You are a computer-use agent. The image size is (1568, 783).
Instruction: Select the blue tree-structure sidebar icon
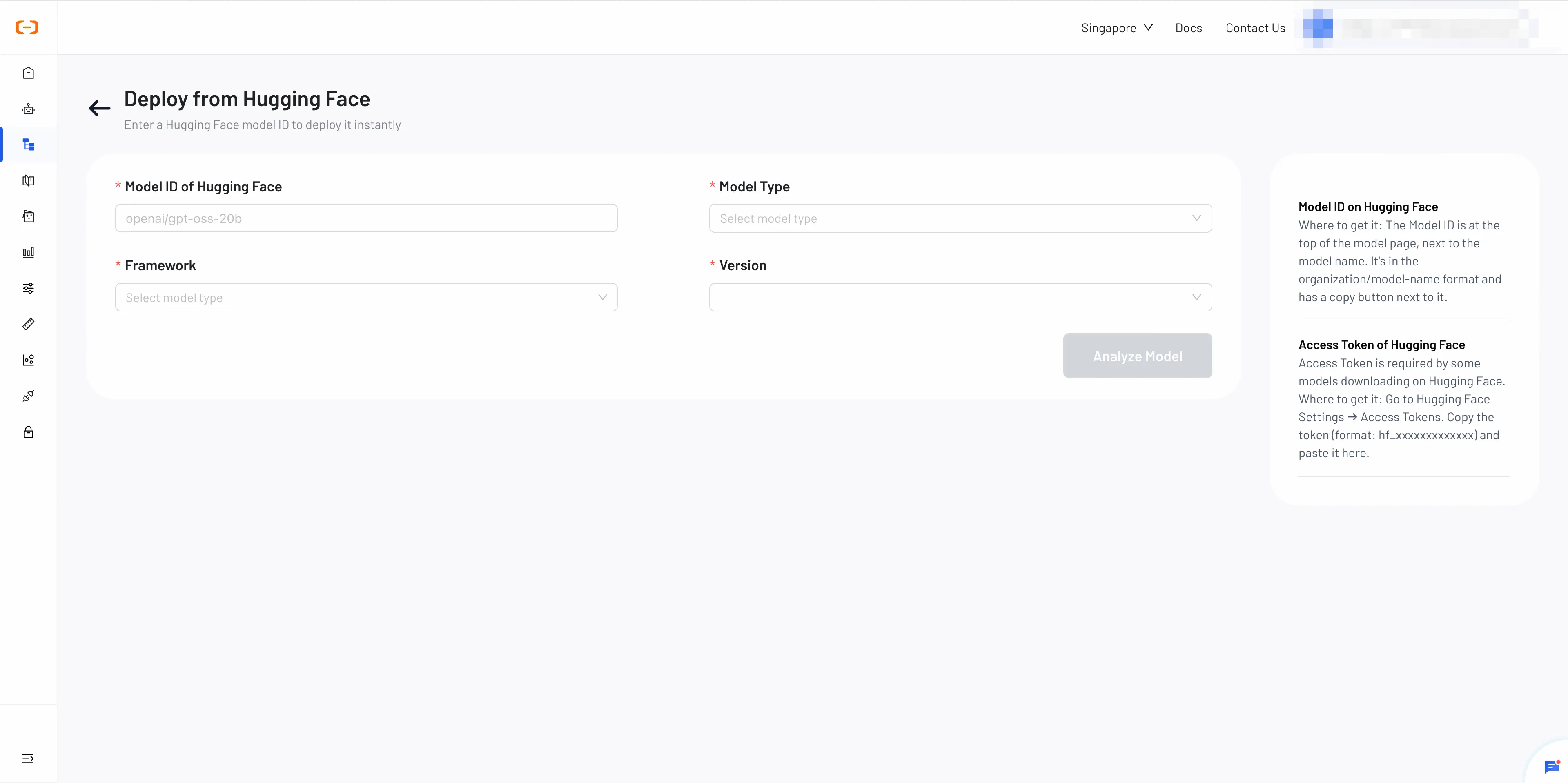tap(28, 145)
